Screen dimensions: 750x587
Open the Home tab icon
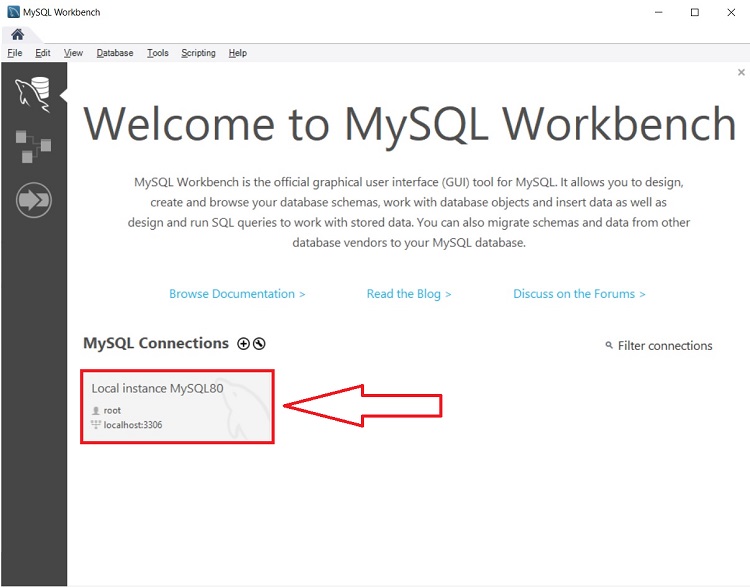click(x=18, y=34)
